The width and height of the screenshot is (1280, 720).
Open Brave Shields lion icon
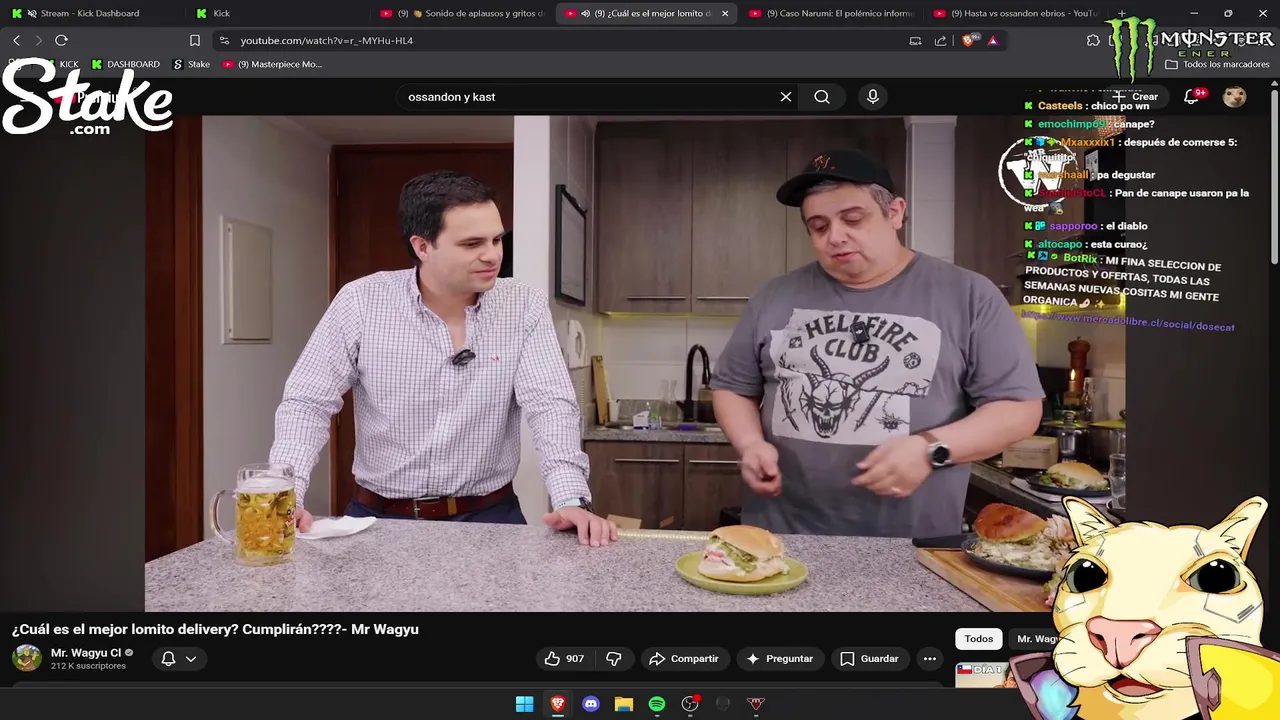[967, 40]
